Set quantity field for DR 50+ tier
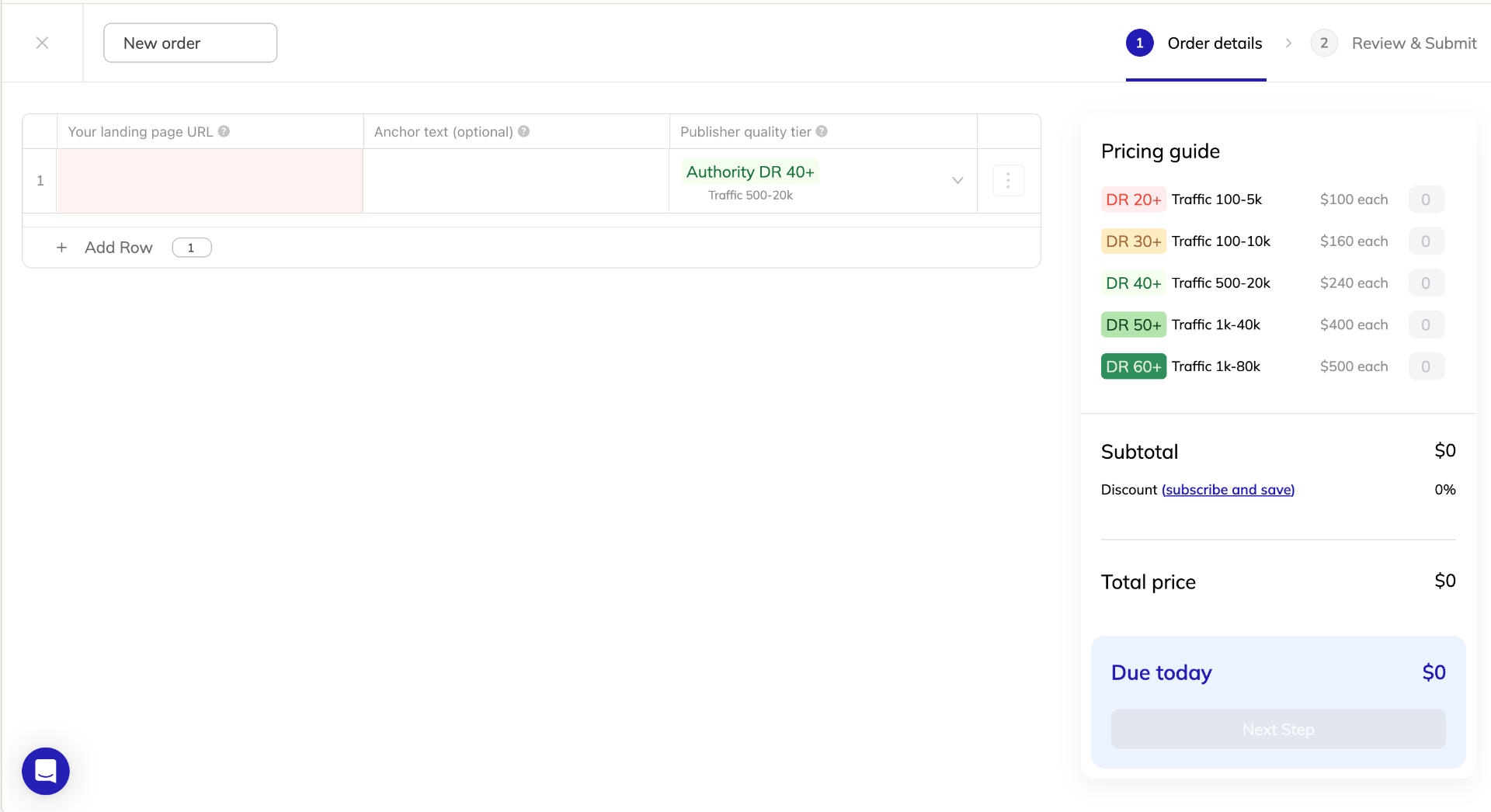 (1426, 324)
